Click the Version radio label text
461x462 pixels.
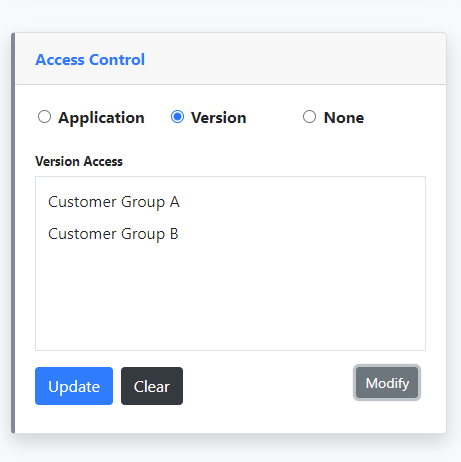[218, 118]
